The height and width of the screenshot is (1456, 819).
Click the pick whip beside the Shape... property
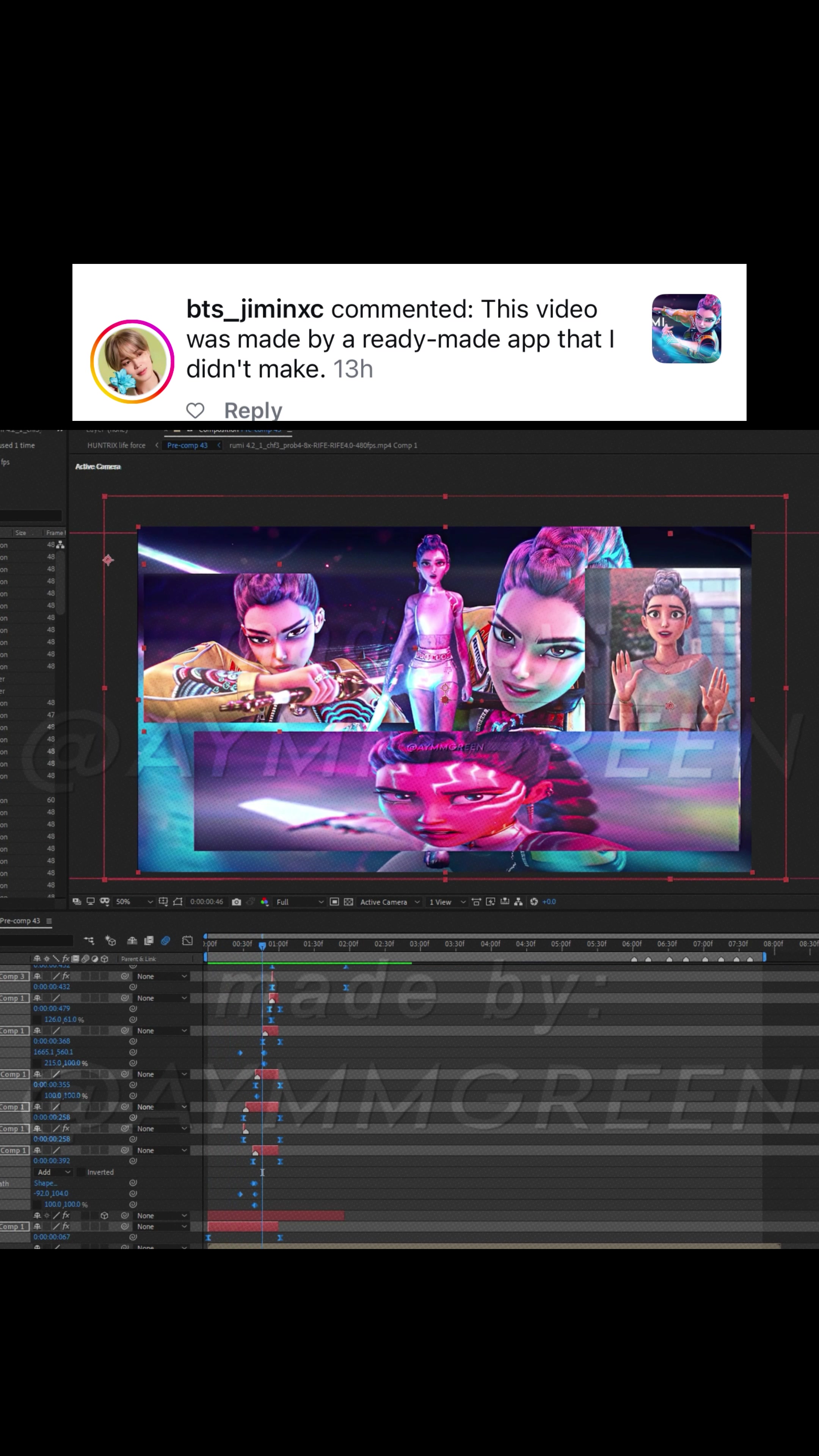pyautogui.click(x=133, y=1183)
